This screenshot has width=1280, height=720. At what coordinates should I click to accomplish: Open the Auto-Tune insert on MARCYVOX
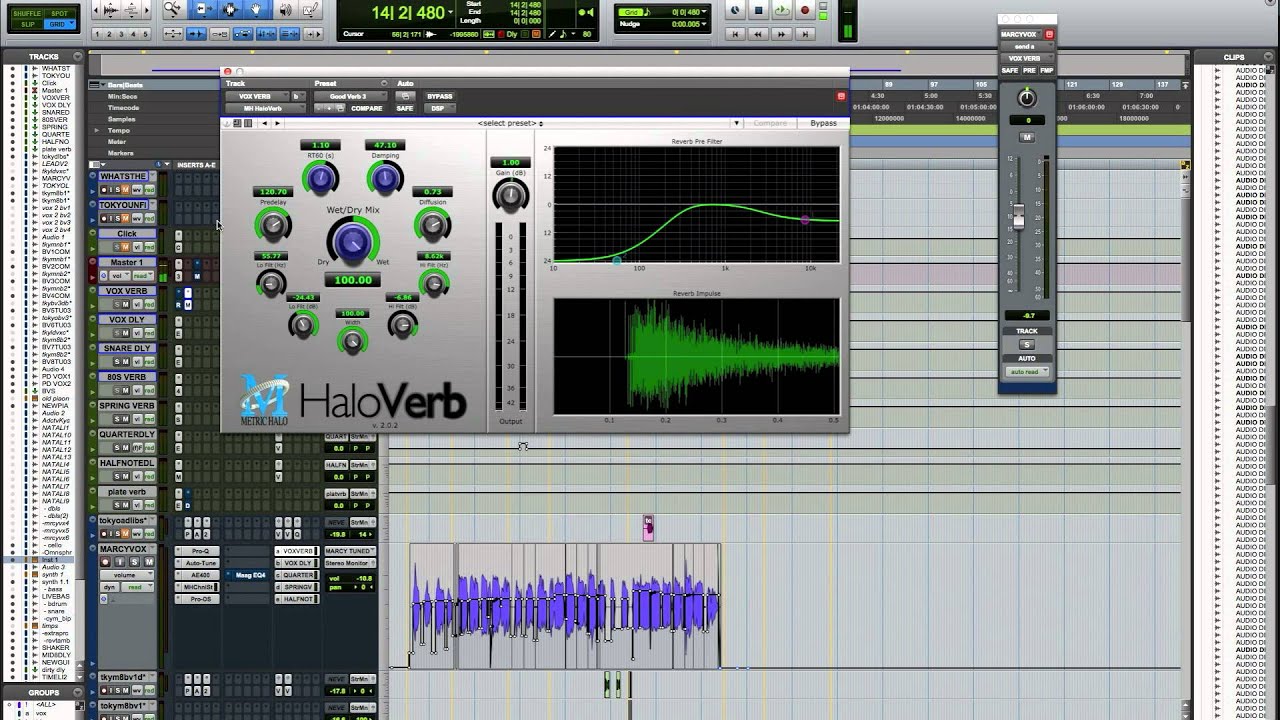pyautogui.click(x=198, y=563)
